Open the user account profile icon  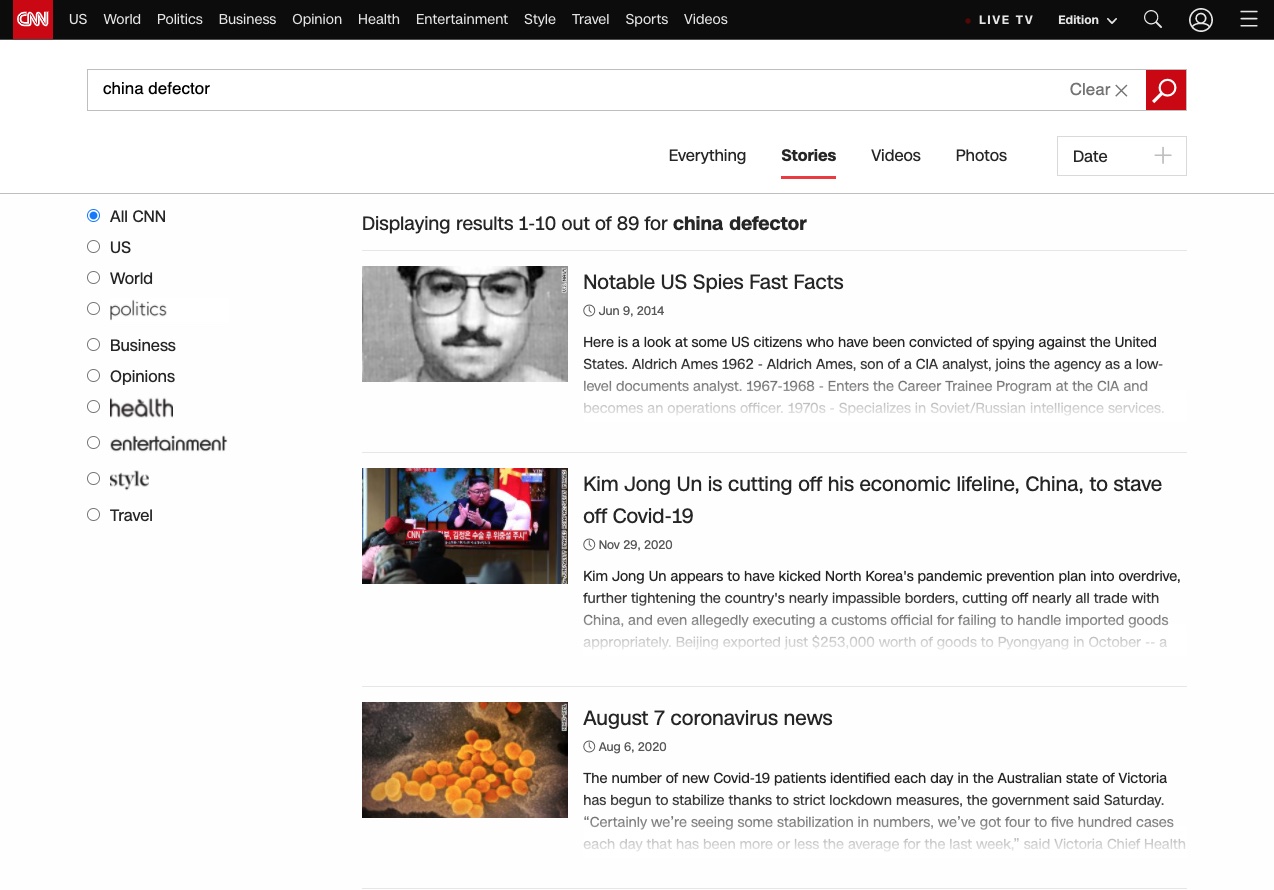[1200, 20]
